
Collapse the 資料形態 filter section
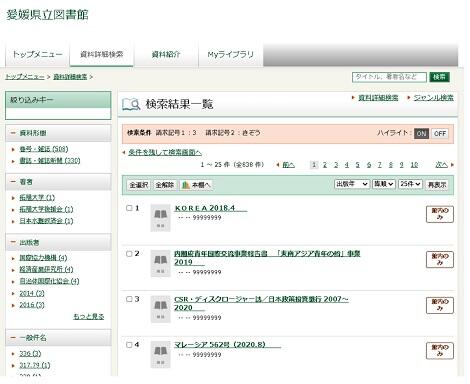tap(13, 133)
